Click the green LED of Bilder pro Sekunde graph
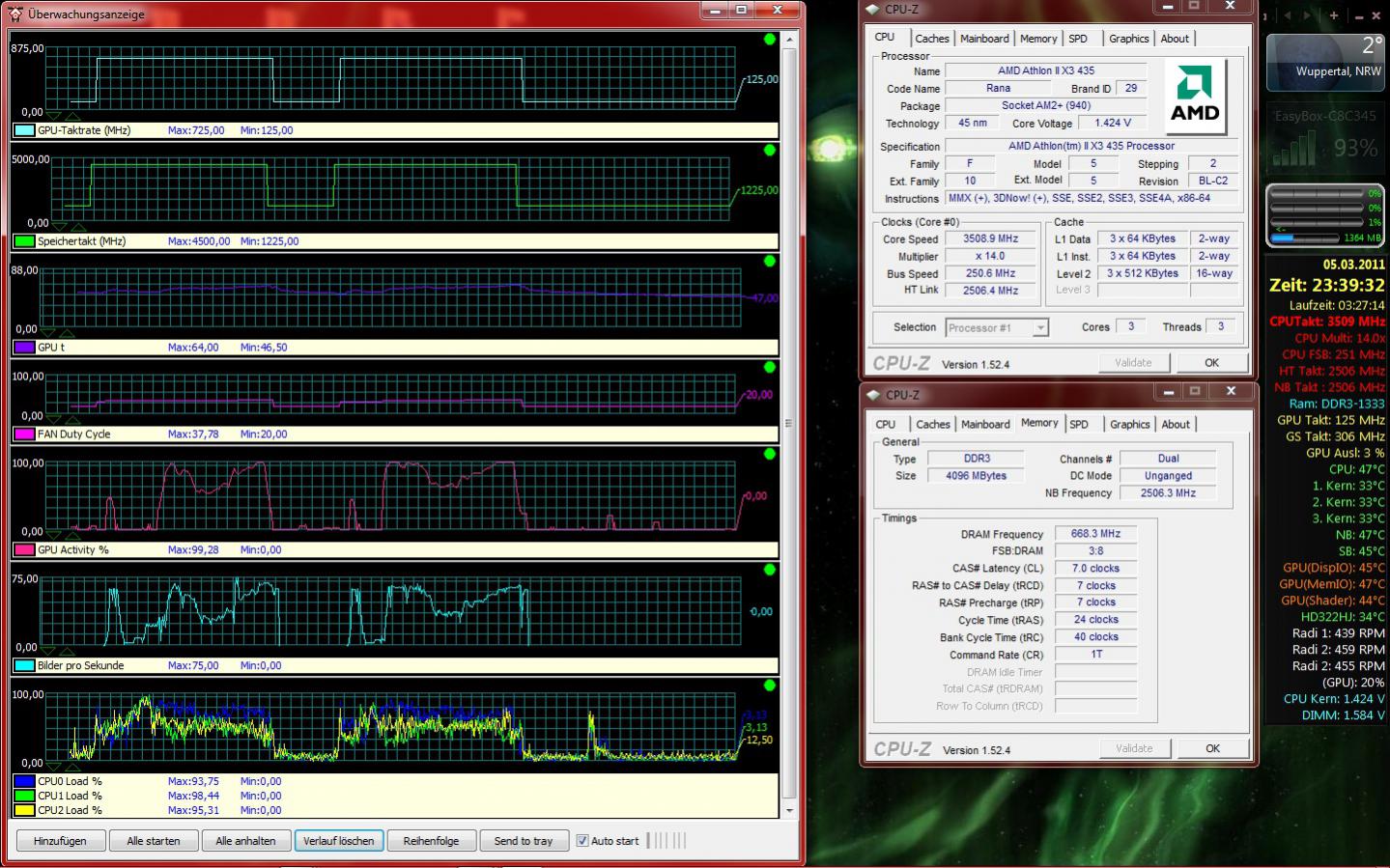The width and height of the screenshot is (1390, 868). (x=770, y=570)
